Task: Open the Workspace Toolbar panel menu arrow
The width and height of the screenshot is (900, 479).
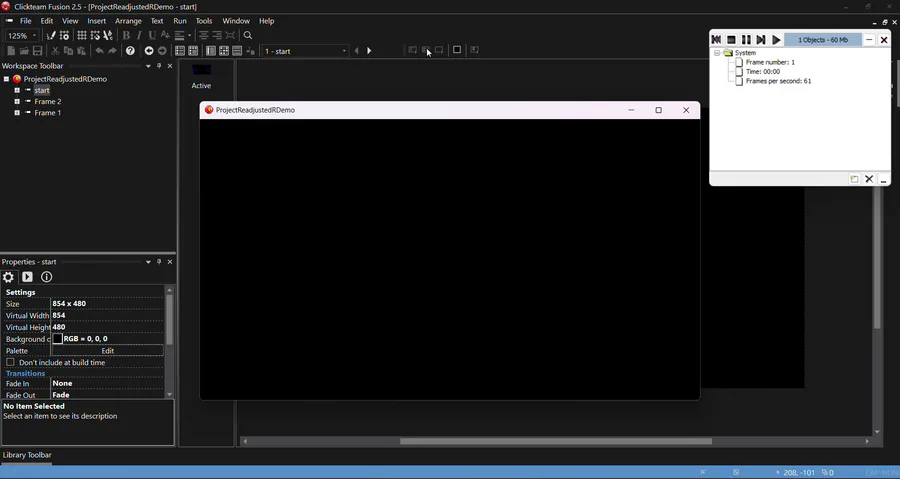Action: click(x=148, y=66)
